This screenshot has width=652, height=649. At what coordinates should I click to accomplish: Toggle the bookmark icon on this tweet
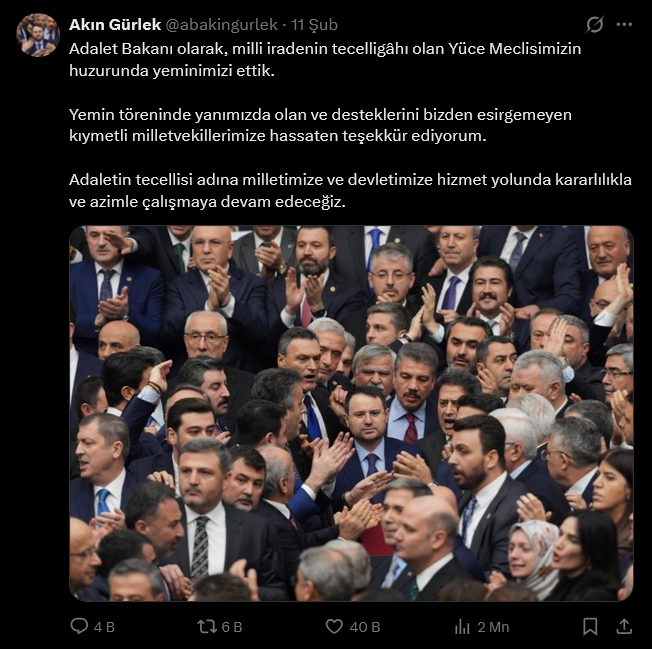[x=590, y=626]
